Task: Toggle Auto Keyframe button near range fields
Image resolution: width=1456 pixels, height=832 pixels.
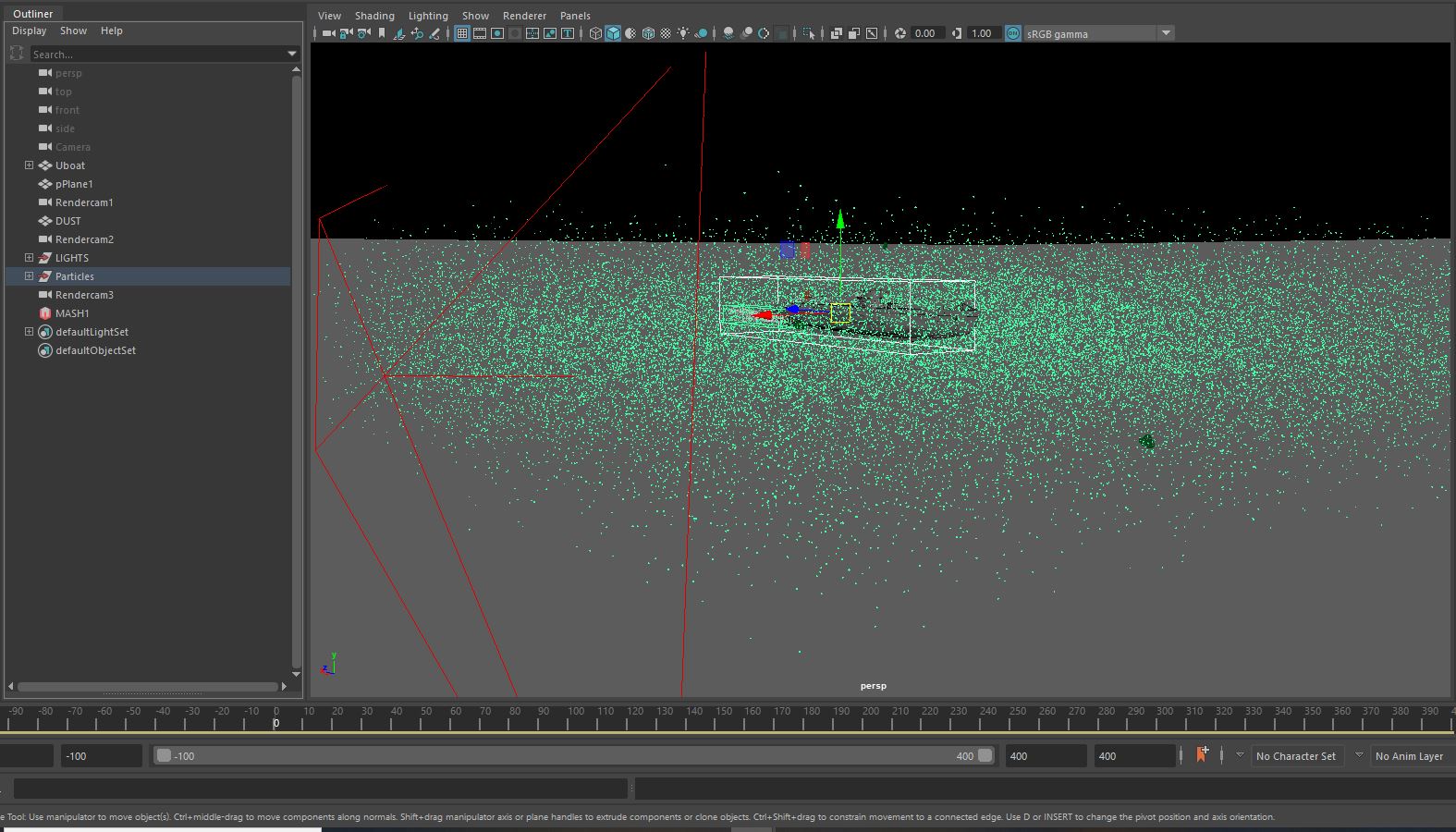Action: coord(1201,755)
